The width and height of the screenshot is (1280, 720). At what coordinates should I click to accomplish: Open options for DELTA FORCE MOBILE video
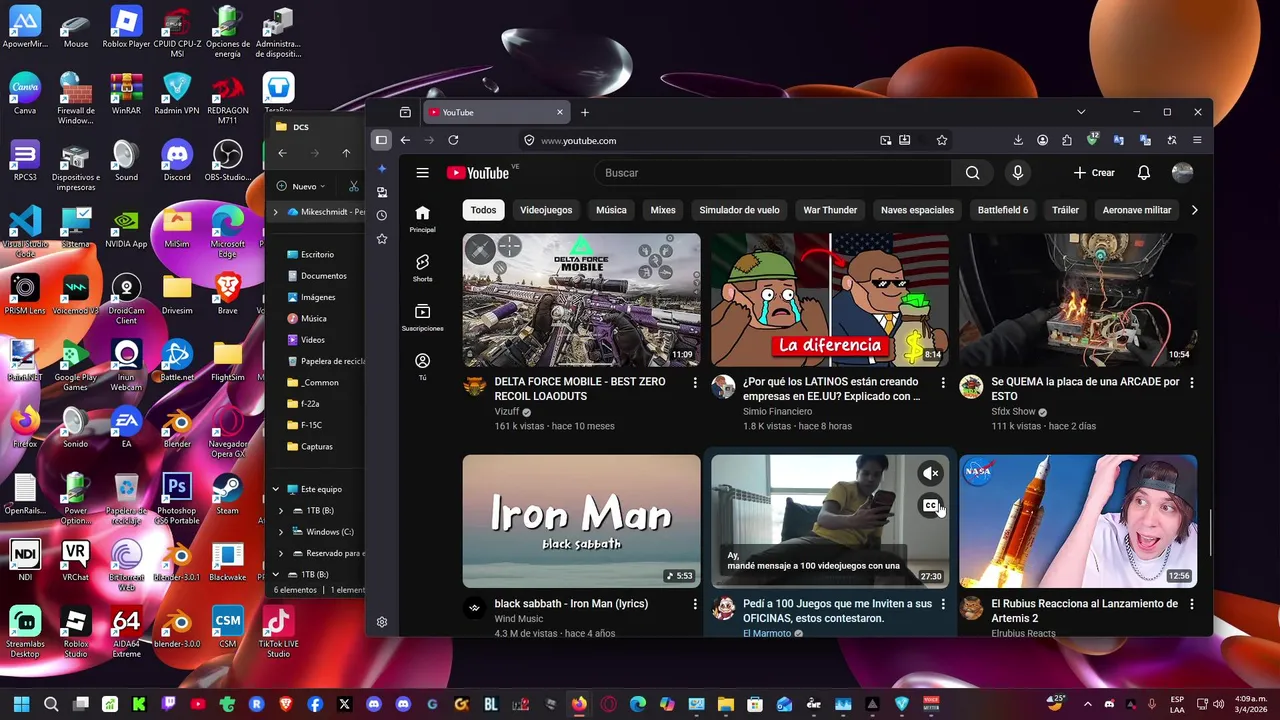pyautogui.click(x=695, y=382)
